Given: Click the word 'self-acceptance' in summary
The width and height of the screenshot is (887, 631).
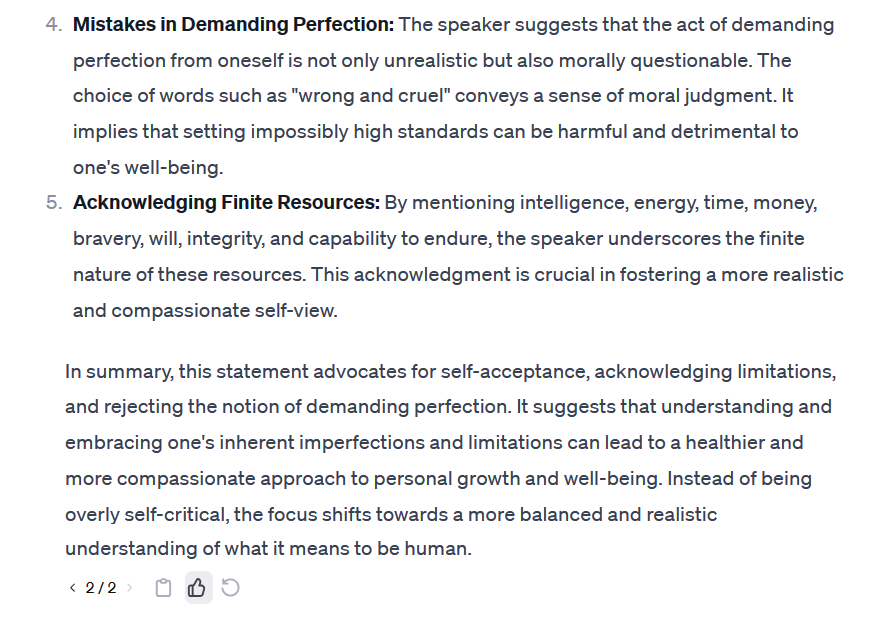Looking at the screenshot, I should click(514, 372).
